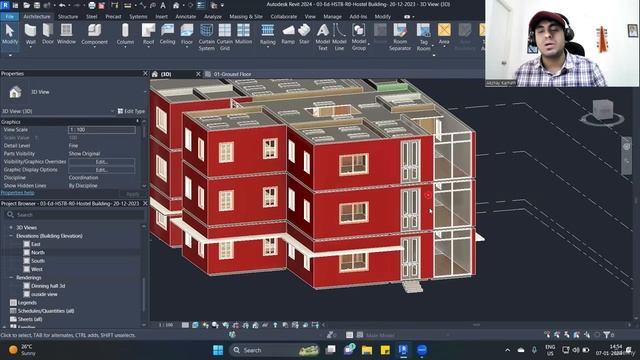
Task: Close the Properties panel
Action: pos(145,73)
